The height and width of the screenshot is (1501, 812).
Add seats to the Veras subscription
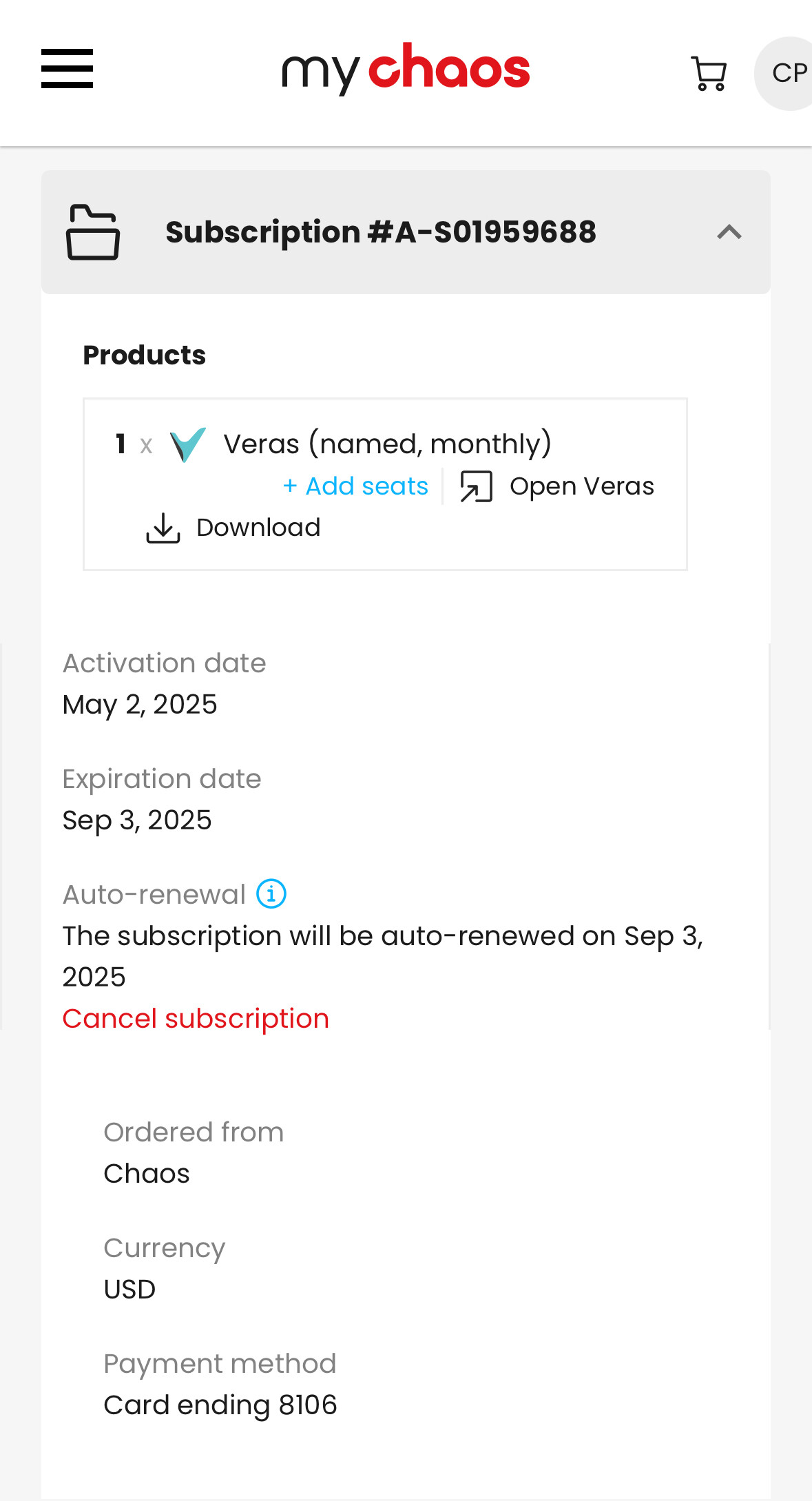point(355,486)
